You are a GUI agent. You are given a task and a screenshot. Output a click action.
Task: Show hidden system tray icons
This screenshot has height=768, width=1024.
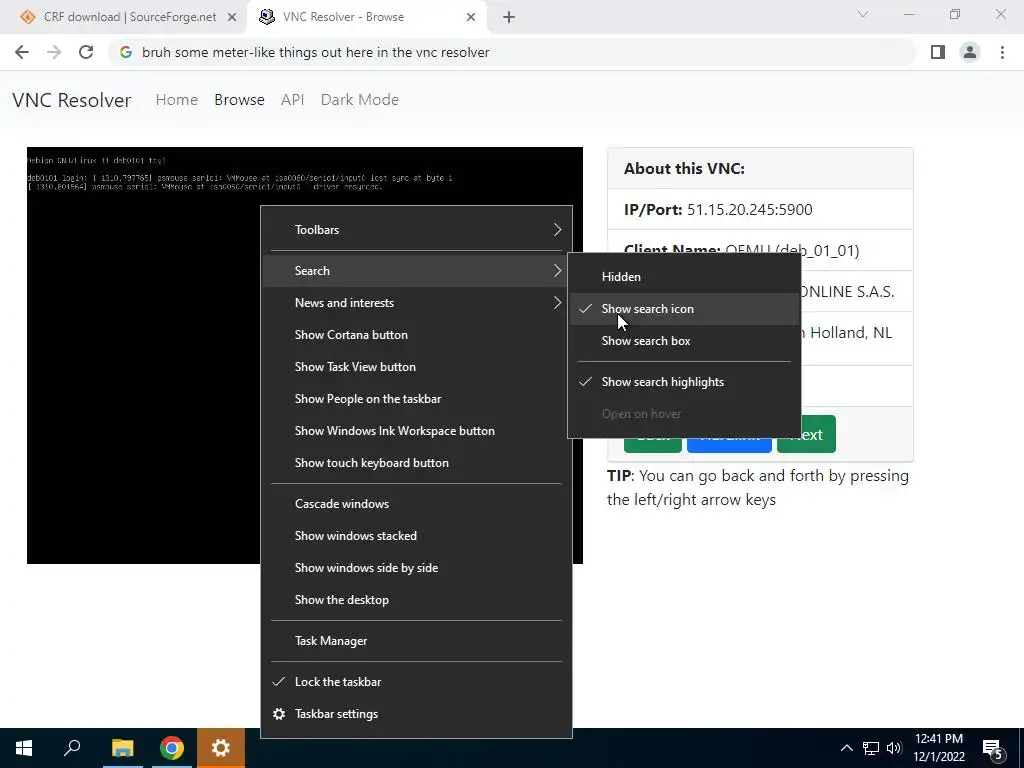point(846,748)
